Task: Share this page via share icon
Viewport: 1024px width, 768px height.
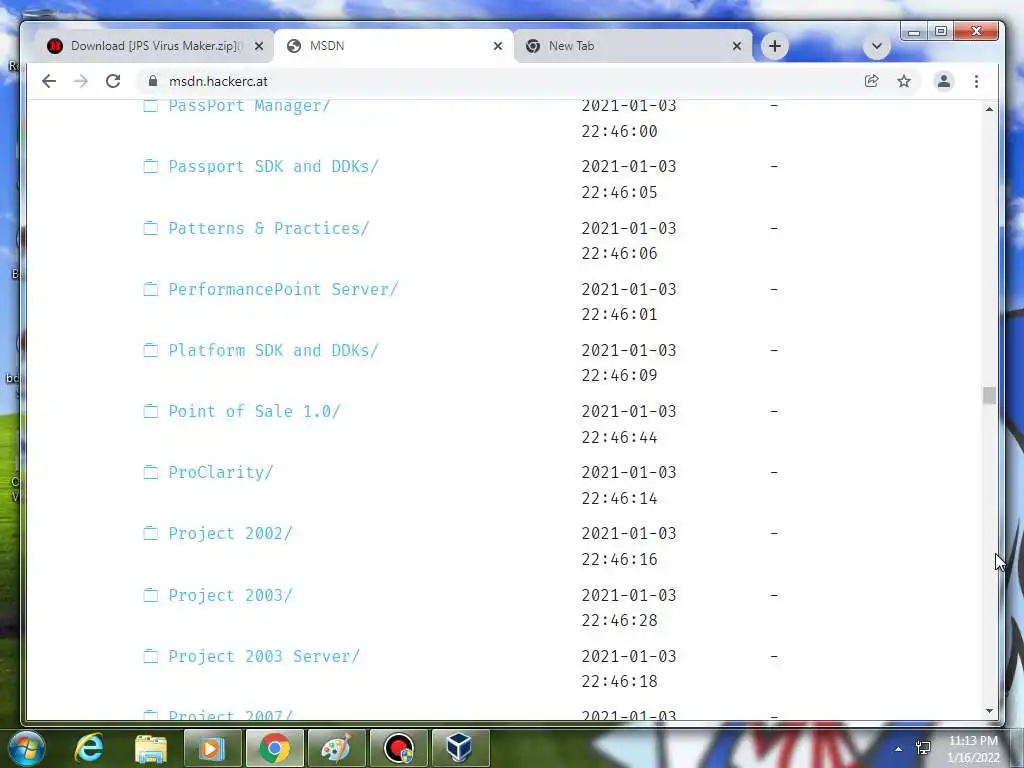Action: [x=871, y=81]
